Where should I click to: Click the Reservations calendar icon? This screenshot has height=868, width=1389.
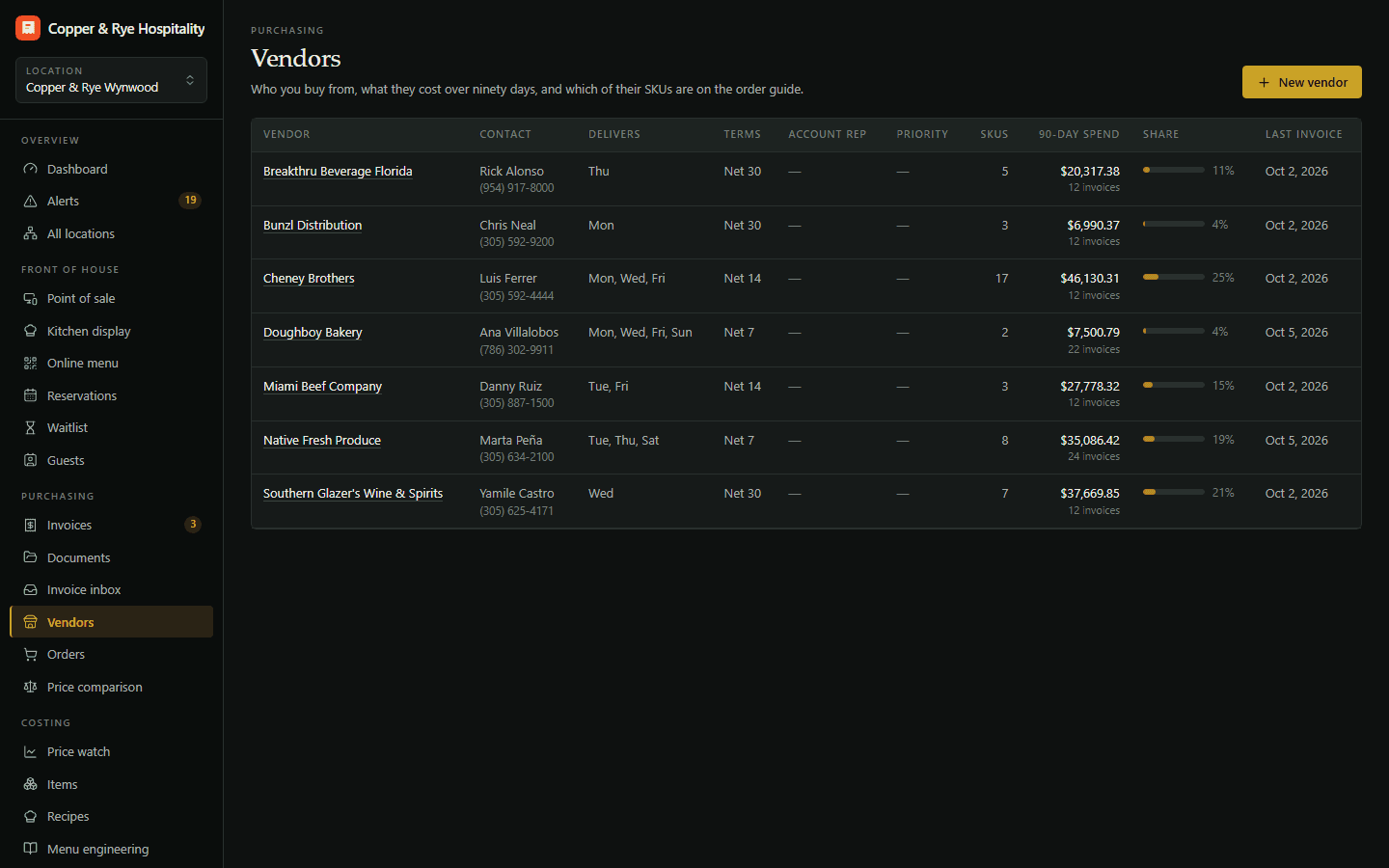(x=30, y=395)
